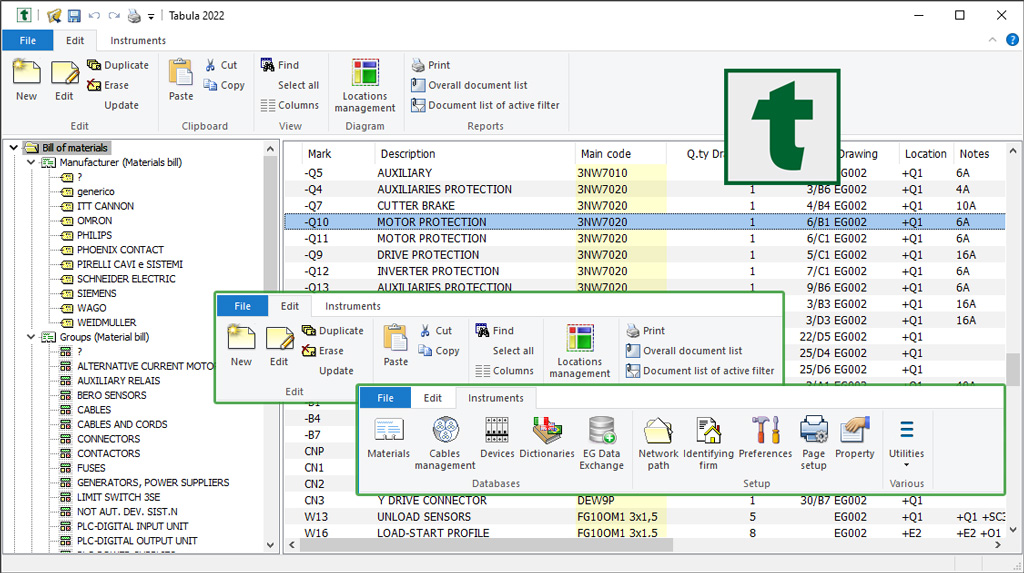Image resolution: width=1024 pixels, height=573 pixels.
Task: Click the Undo arrow in title bar
Action: (94, 16)
